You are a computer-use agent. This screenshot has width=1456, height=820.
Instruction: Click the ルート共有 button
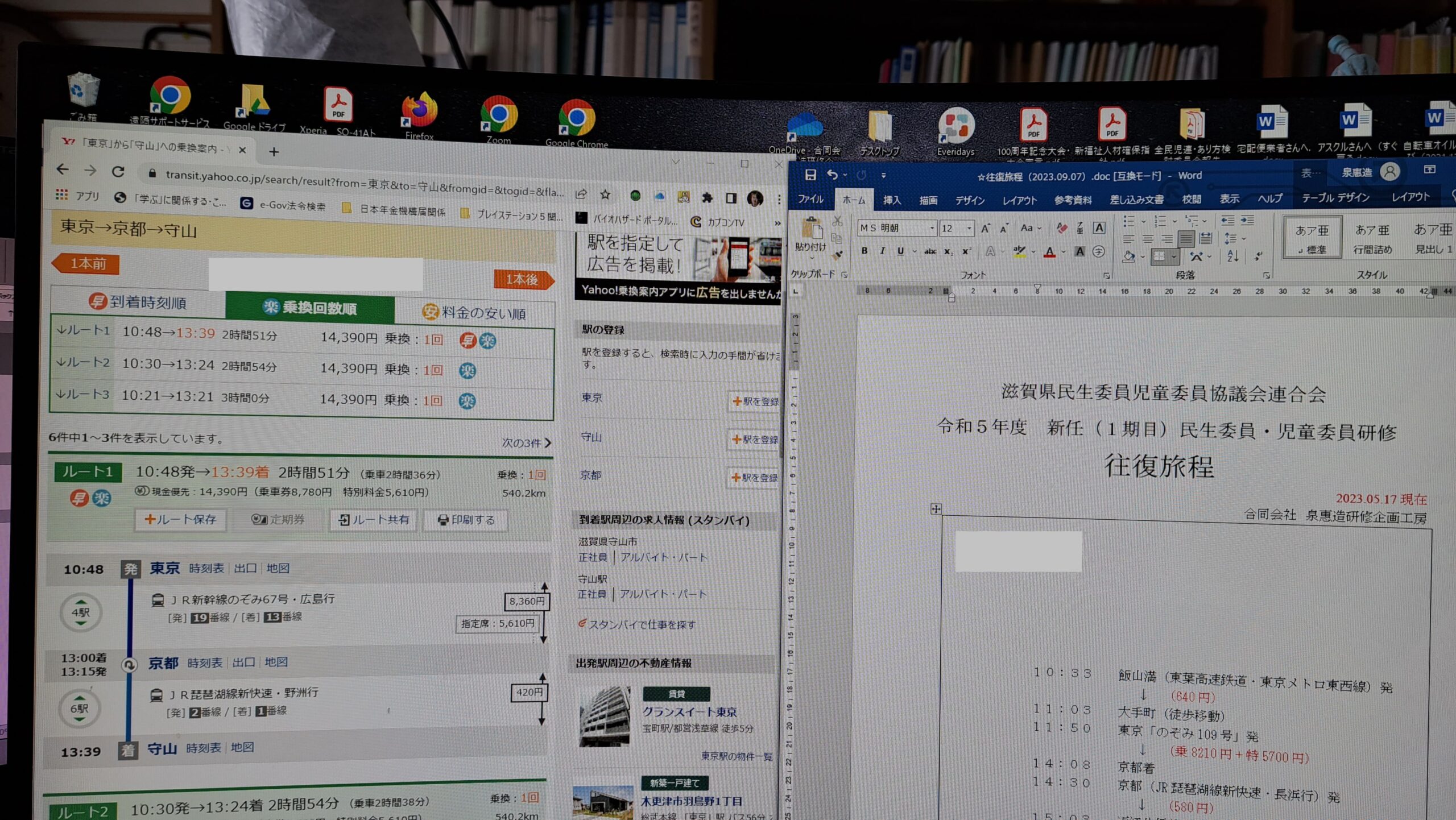pos(373,520)
